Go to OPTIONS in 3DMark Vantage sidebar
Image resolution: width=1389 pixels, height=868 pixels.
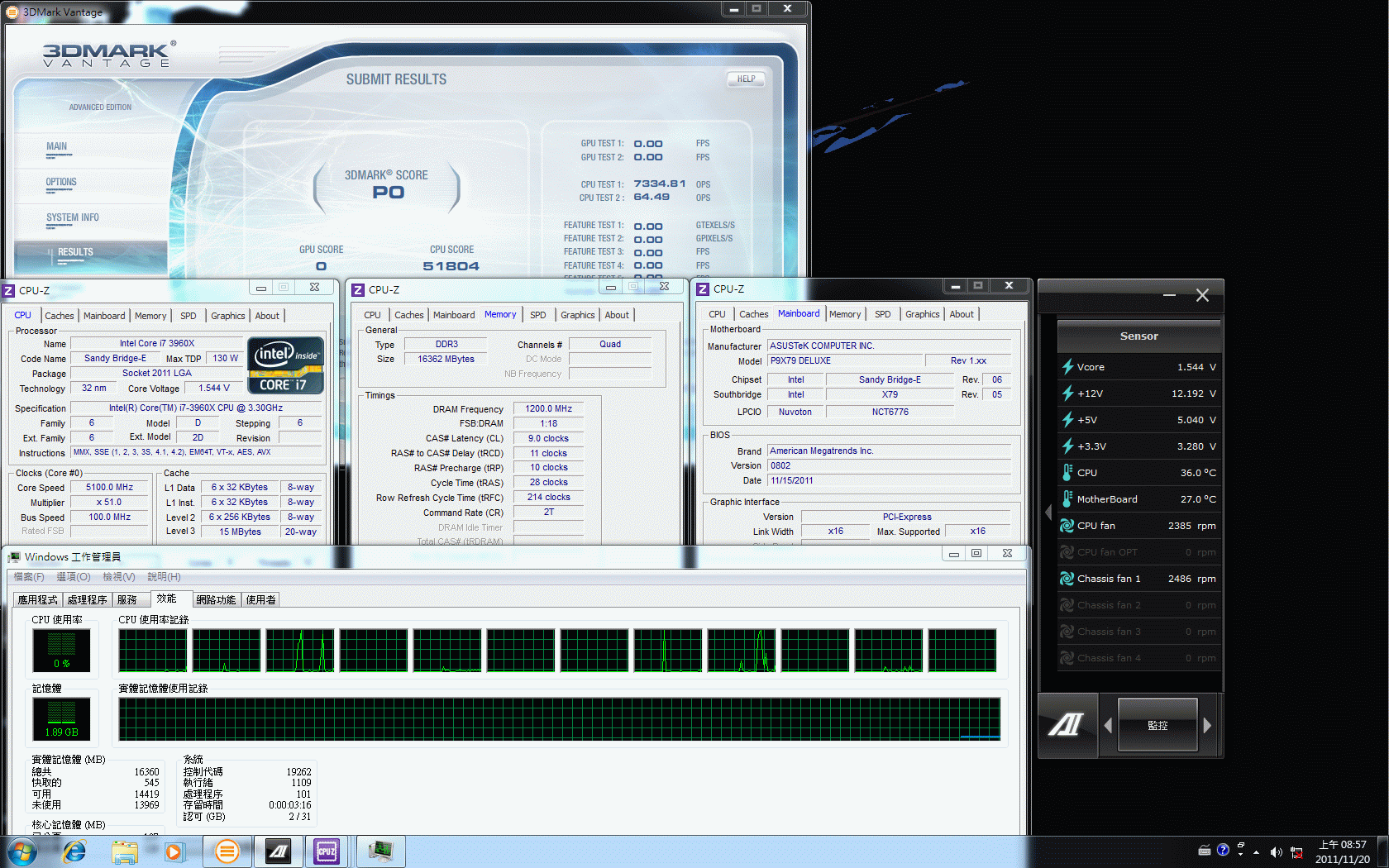point(61,182)
